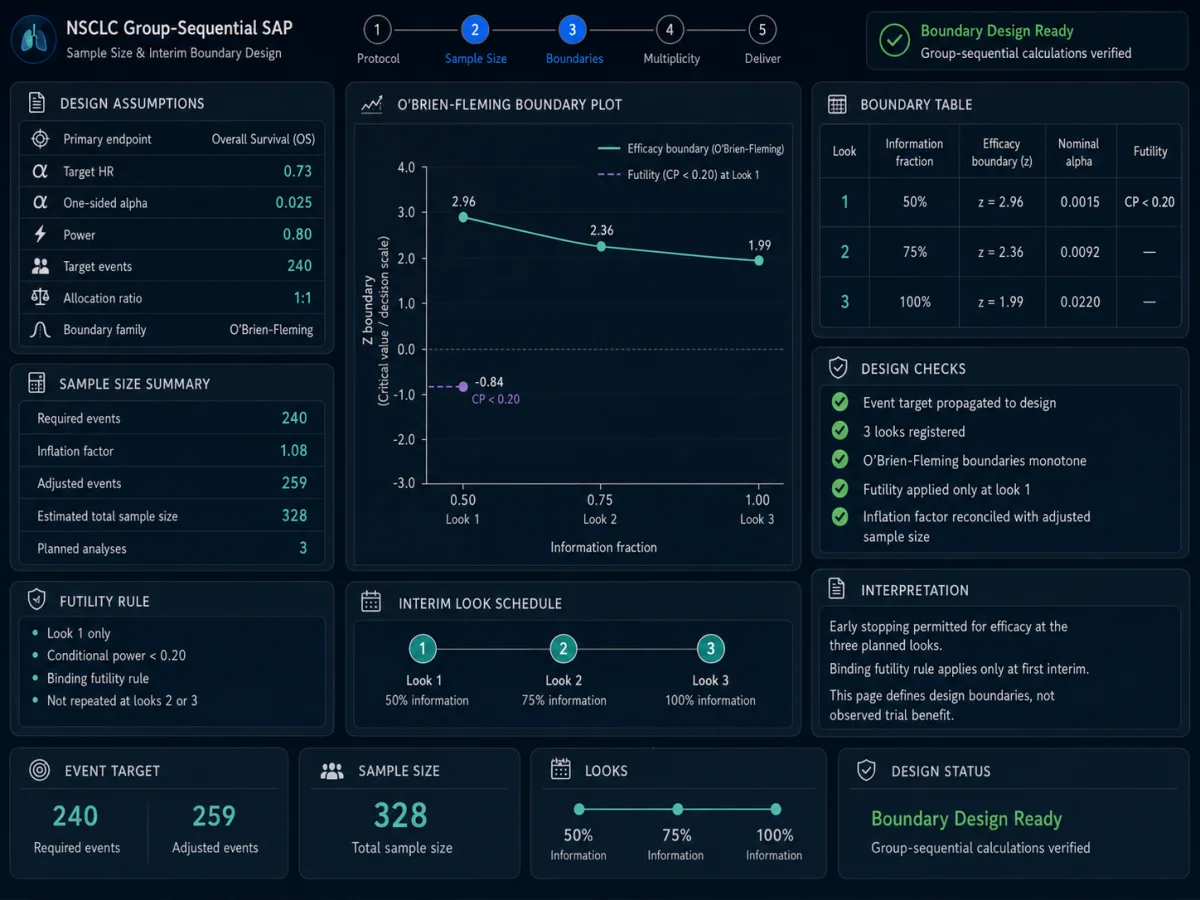
Task: Click the Interim Look Schedule calendar icon
Action: point(371,602)
